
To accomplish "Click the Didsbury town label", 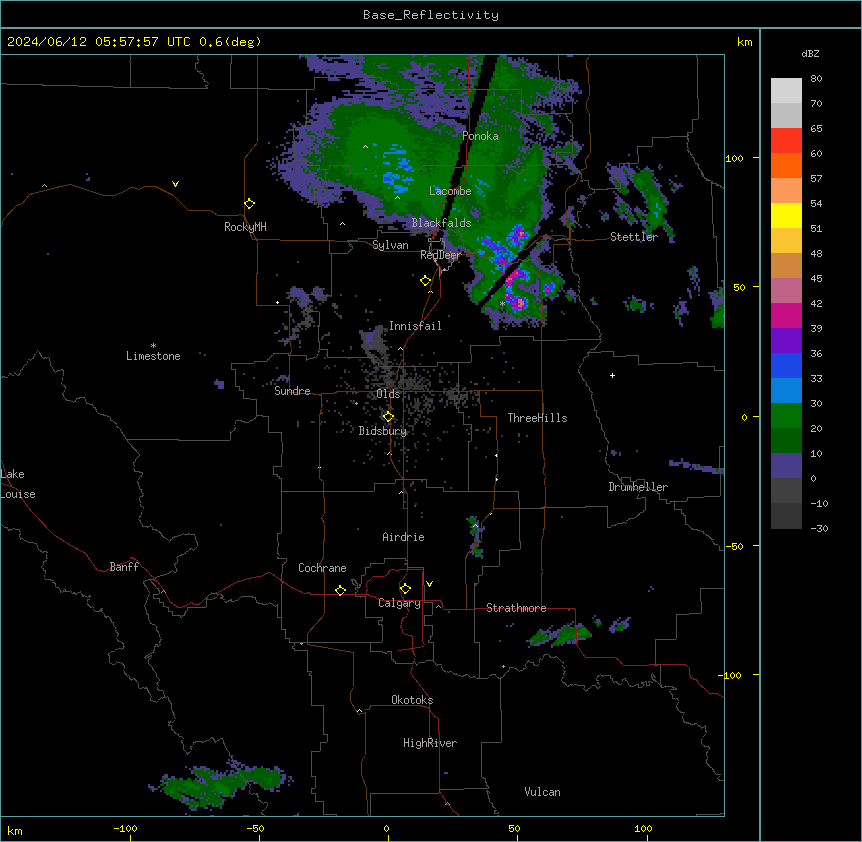I will [x=383, y=431].
